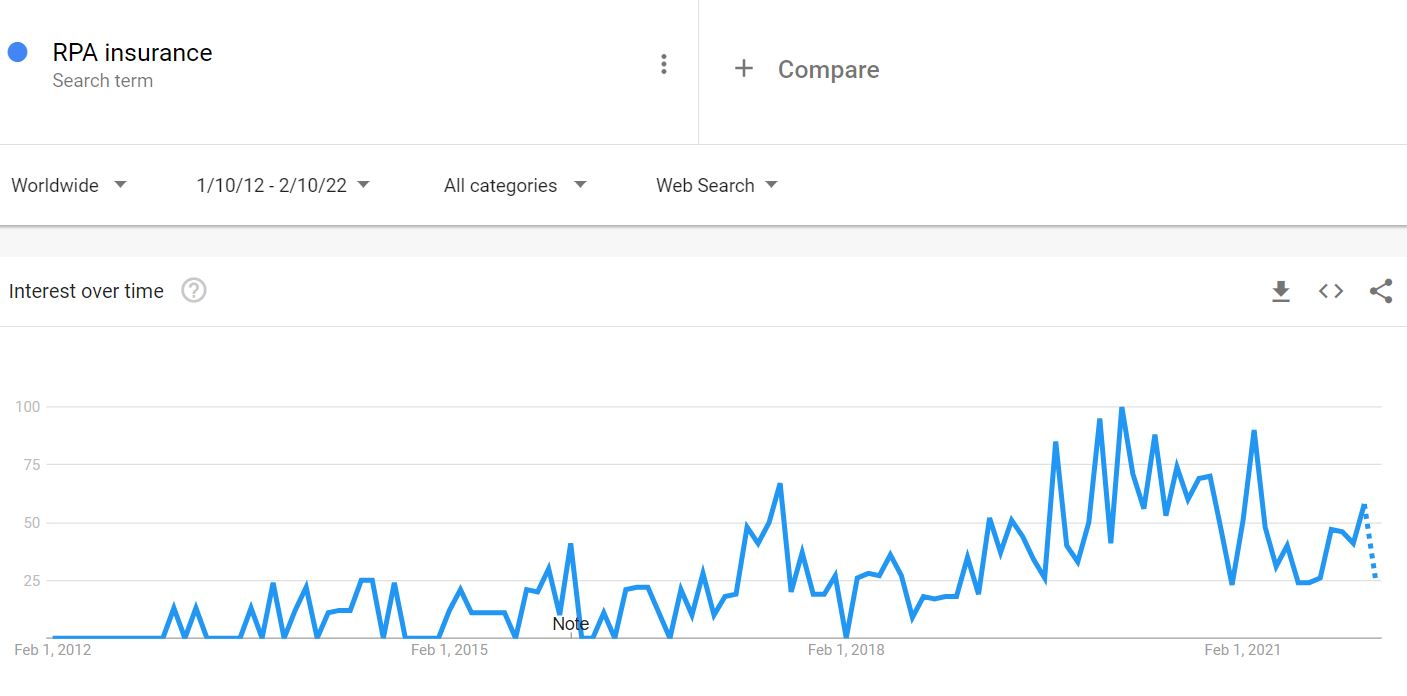Click the Interest over time heading
Image resolution: width=1407 pixels, height=696 pixels.
pyautogui.click(x=86, y=291)
